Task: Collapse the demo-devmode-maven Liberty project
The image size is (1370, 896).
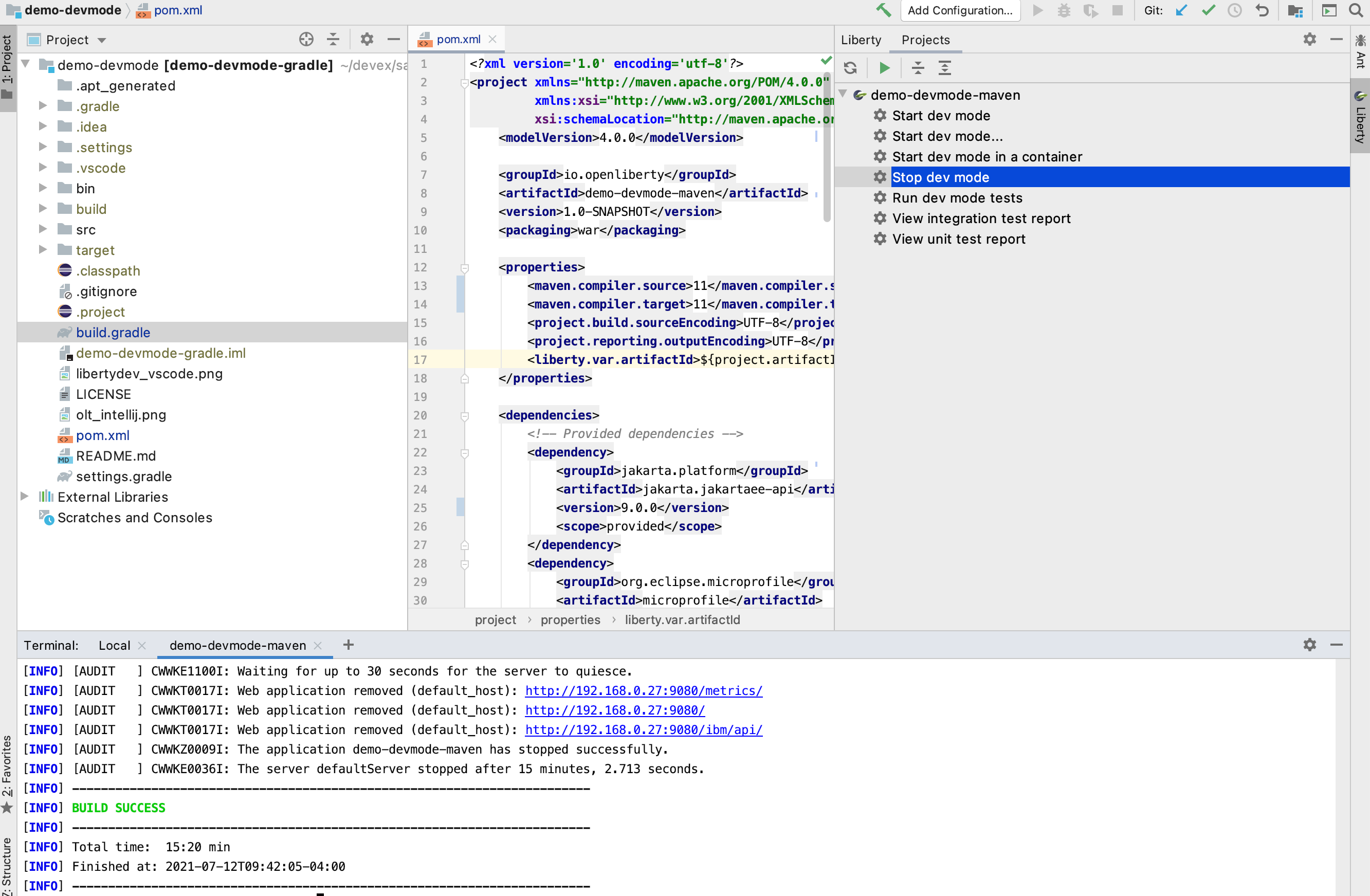Action: click(x=843, y=94)
